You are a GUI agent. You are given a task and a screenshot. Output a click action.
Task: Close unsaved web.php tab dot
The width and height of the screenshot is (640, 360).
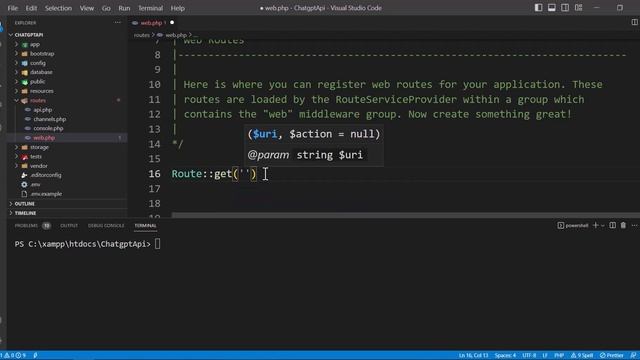[x=172, y=22]
